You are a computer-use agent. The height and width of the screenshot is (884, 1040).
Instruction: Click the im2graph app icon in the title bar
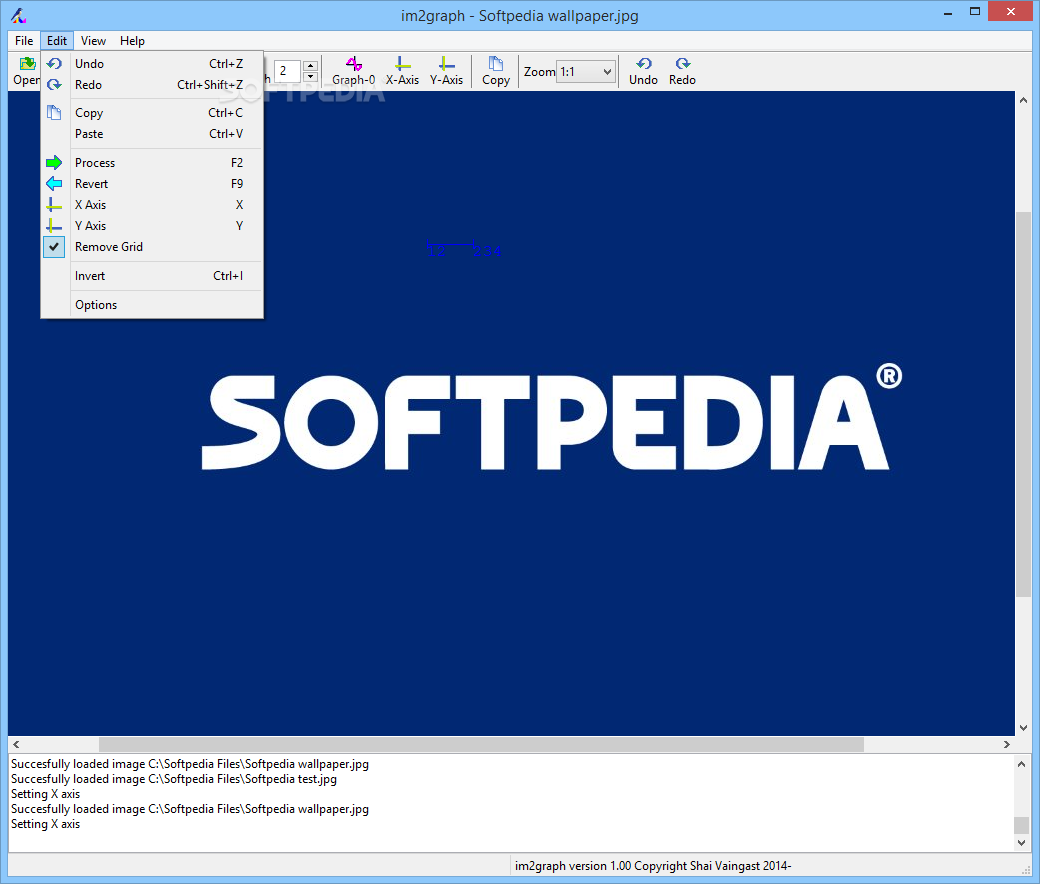pyautogui.click(x=19, y=15)
